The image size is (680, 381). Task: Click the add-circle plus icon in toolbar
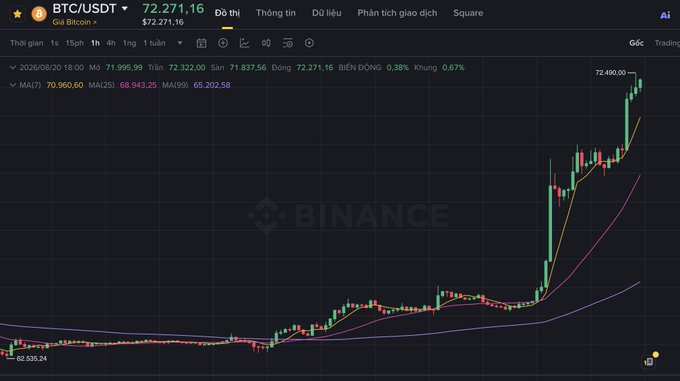(x=223, y=42)
